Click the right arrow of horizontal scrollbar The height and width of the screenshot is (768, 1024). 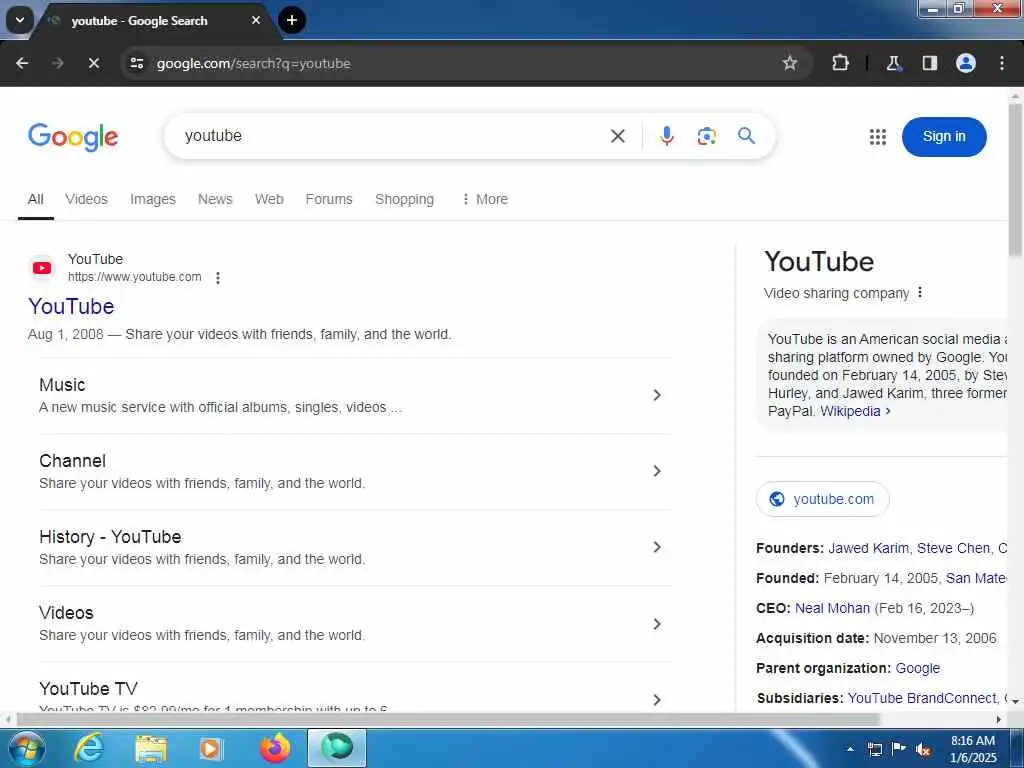tap(999, 719)
